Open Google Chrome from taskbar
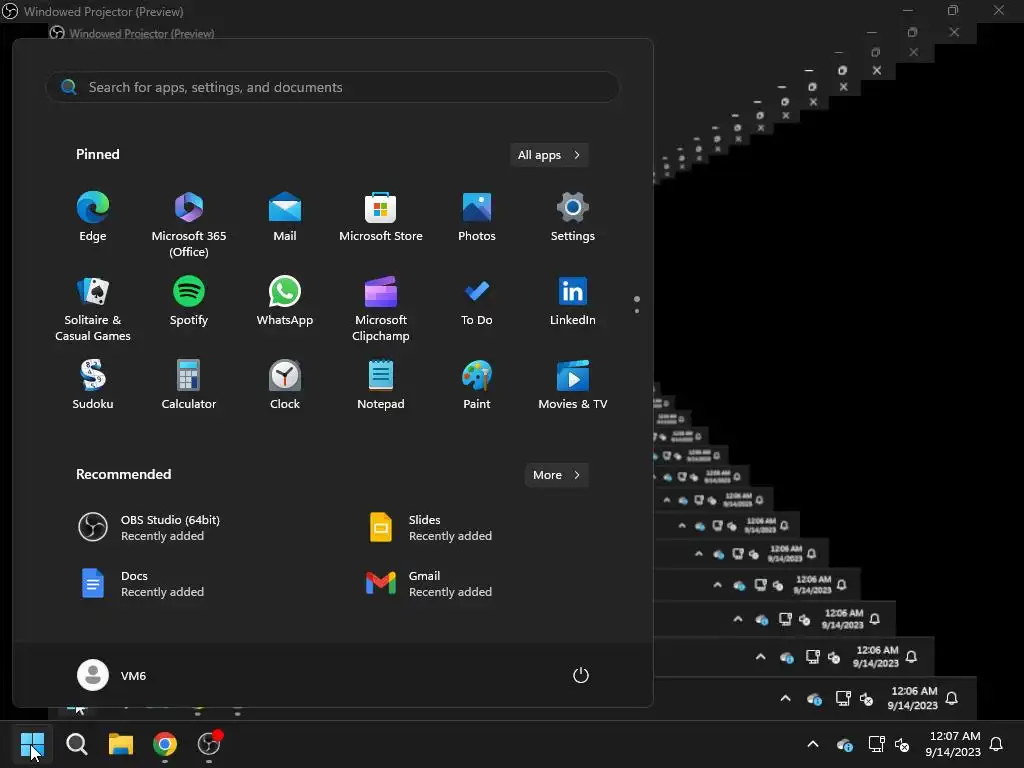Viewport: 1024px width, 768px height. (x=165, y=744)
